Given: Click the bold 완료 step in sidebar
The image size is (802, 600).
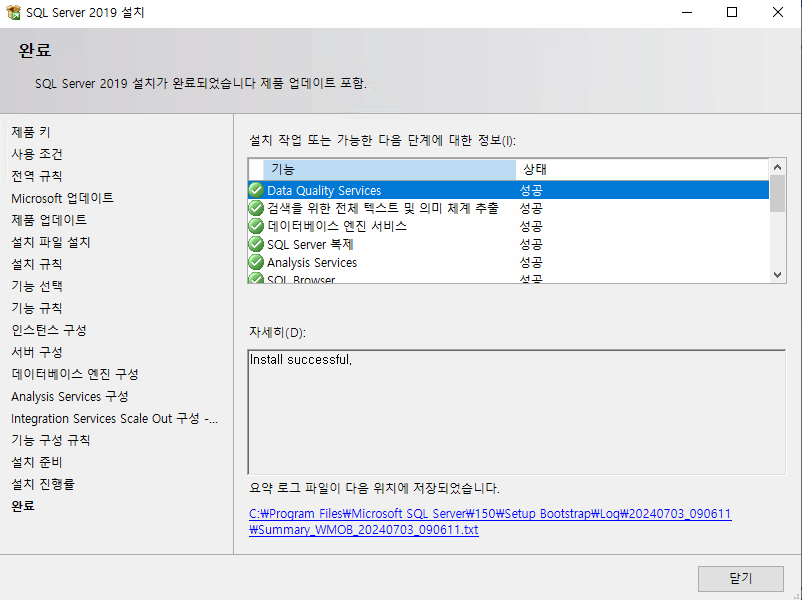Looking at the screenshot, I should (x=23, y=506).
